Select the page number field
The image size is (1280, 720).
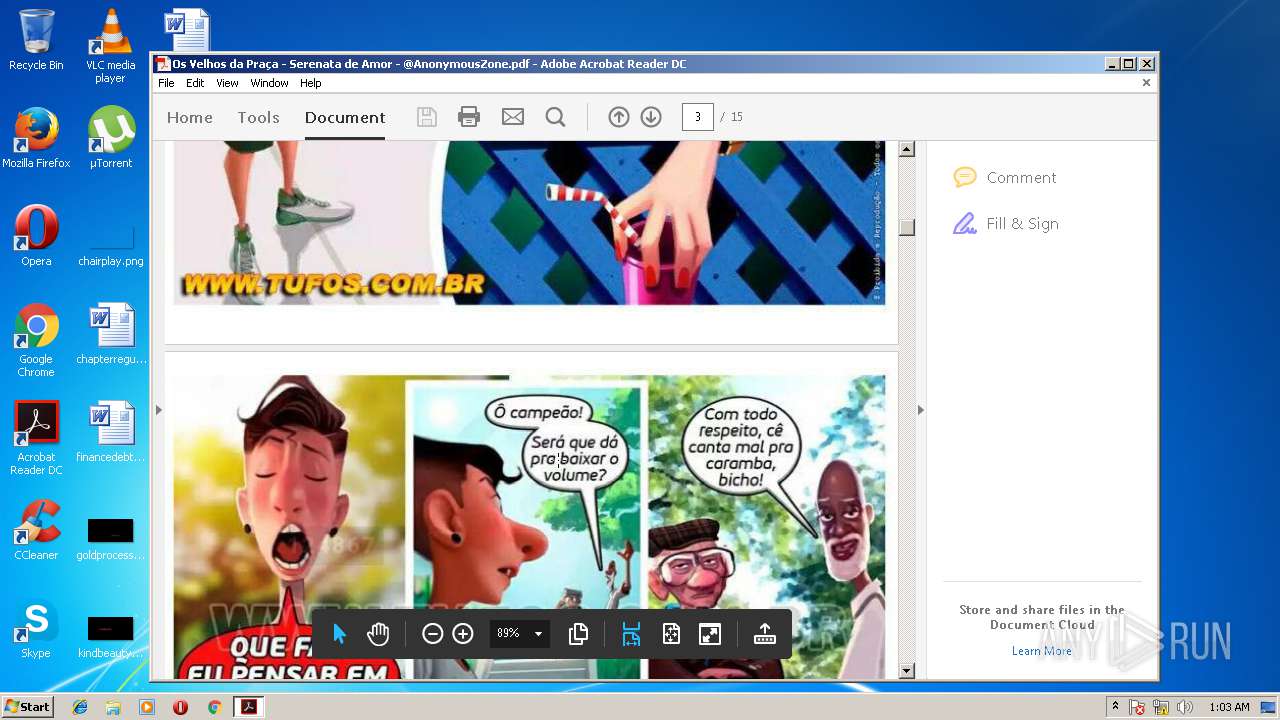tap(698, 117)
